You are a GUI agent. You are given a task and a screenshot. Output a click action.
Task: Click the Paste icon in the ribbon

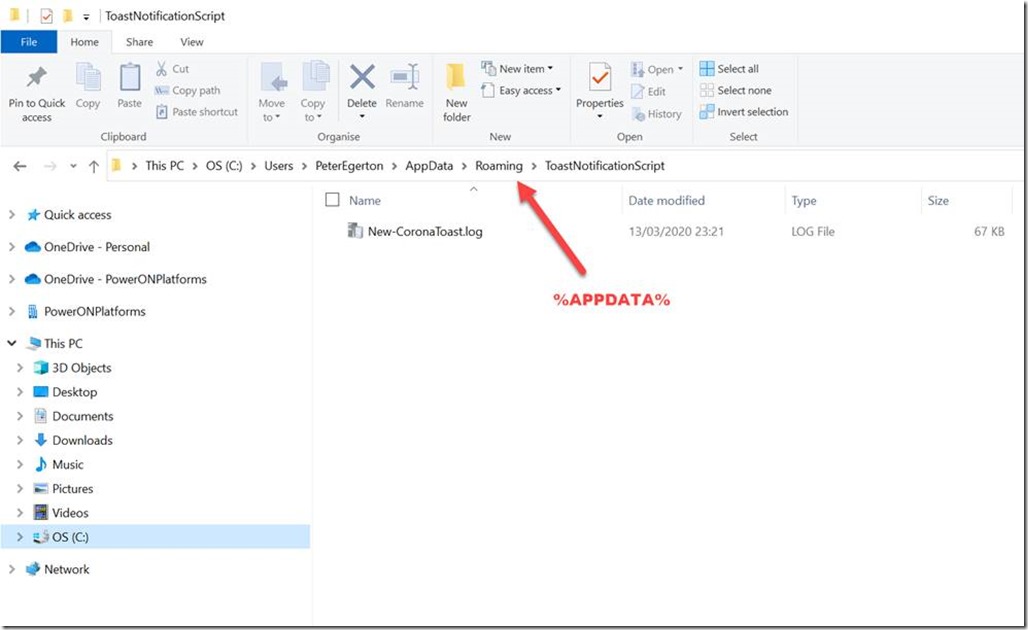click(x=130, y=78)
